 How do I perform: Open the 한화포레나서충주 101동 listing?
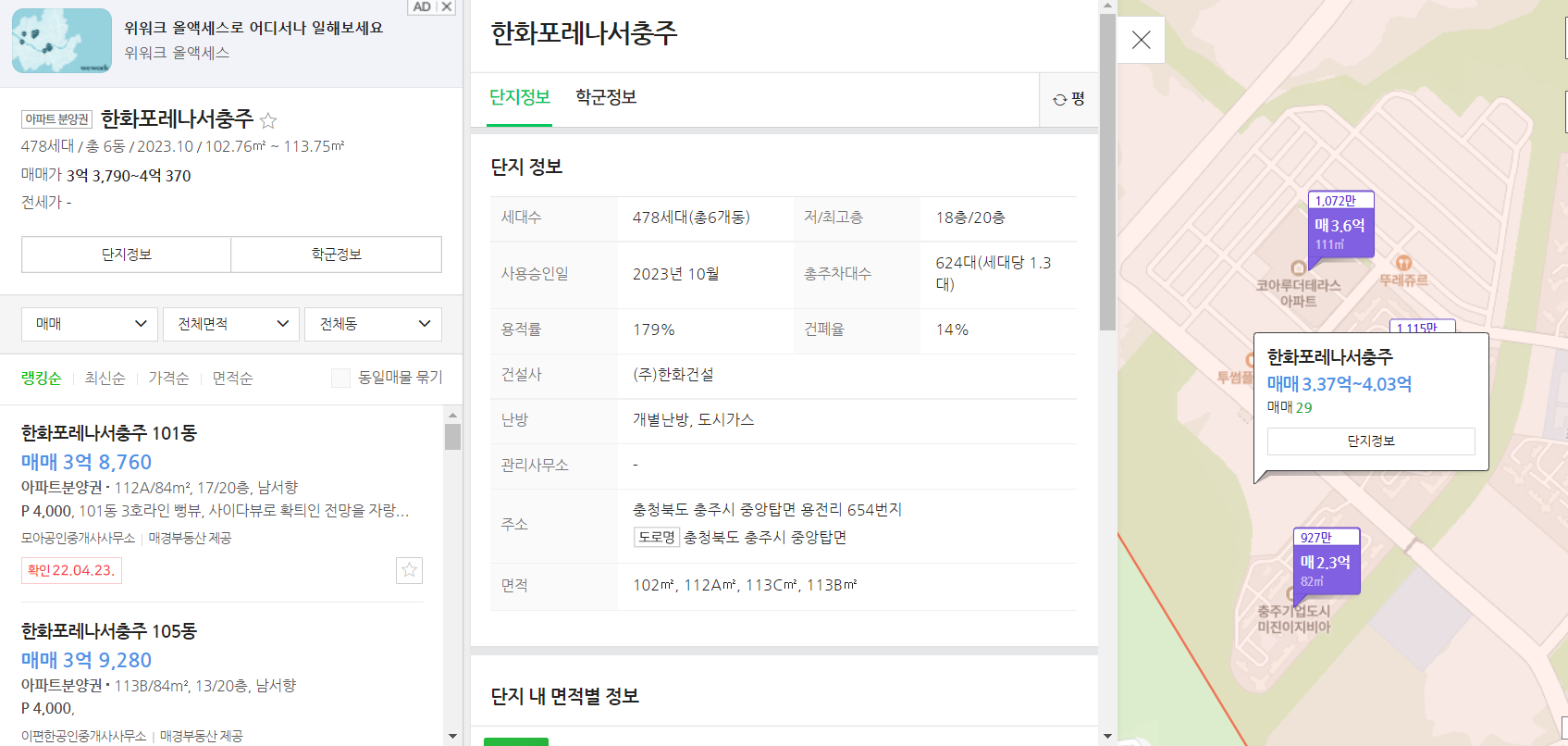(x=109, y=433)
